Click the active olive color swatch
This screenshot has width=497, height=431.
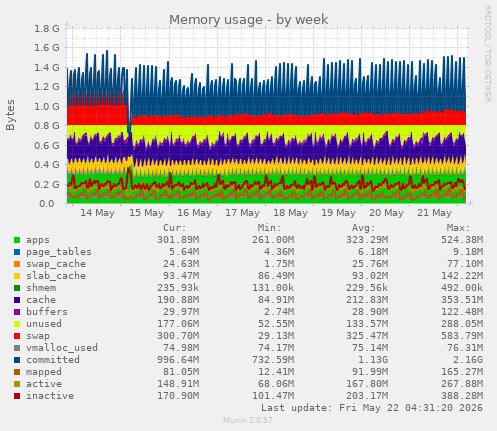click(x=17, y=384)
